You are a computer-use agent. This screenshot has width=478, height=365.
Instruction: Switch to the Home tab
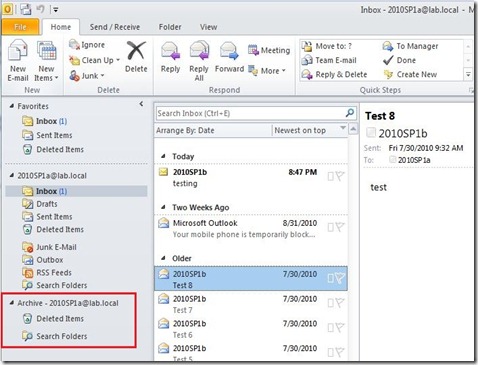pos(61,27)
